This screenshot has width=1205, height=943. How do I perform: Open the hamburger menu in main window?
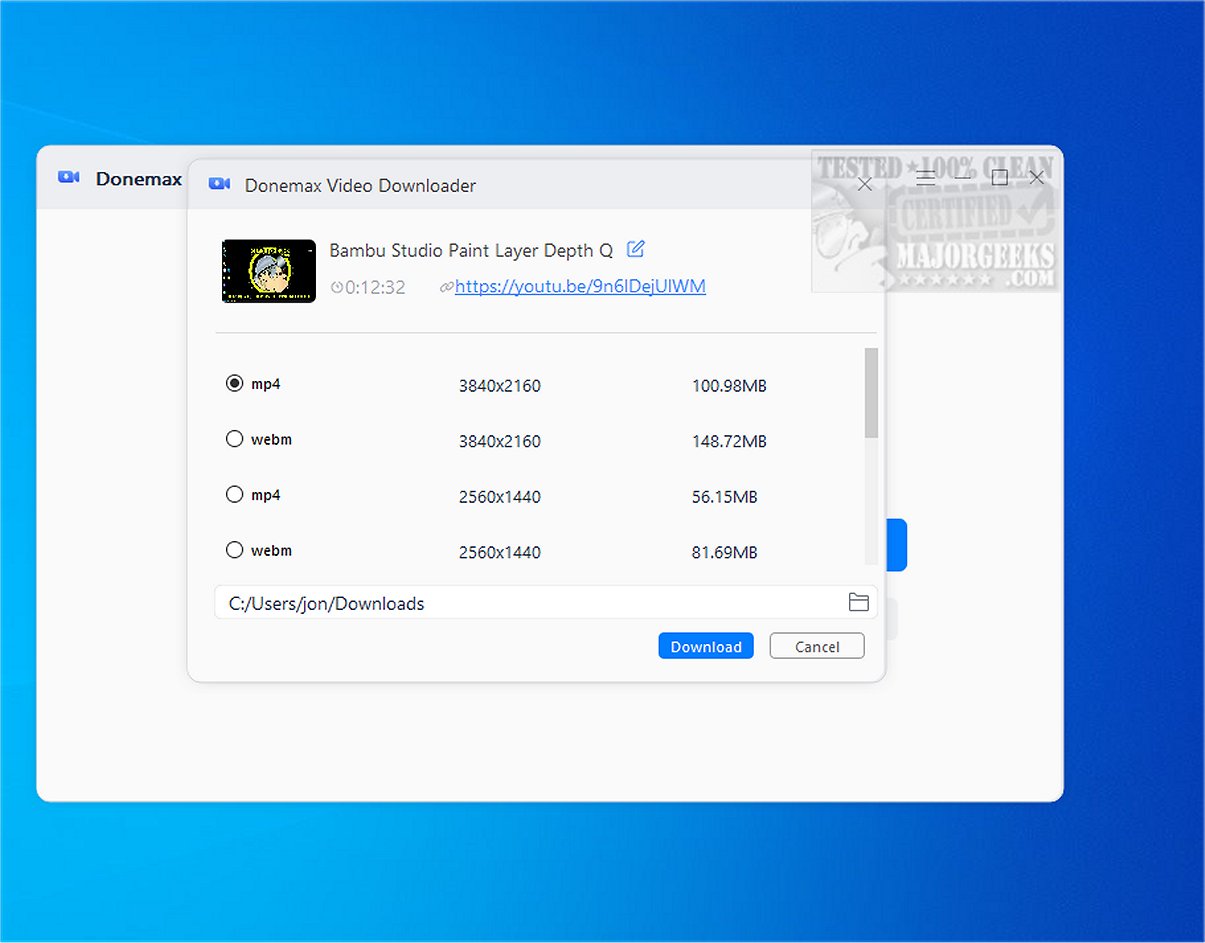pyautogui.click(x=926, y=178)
